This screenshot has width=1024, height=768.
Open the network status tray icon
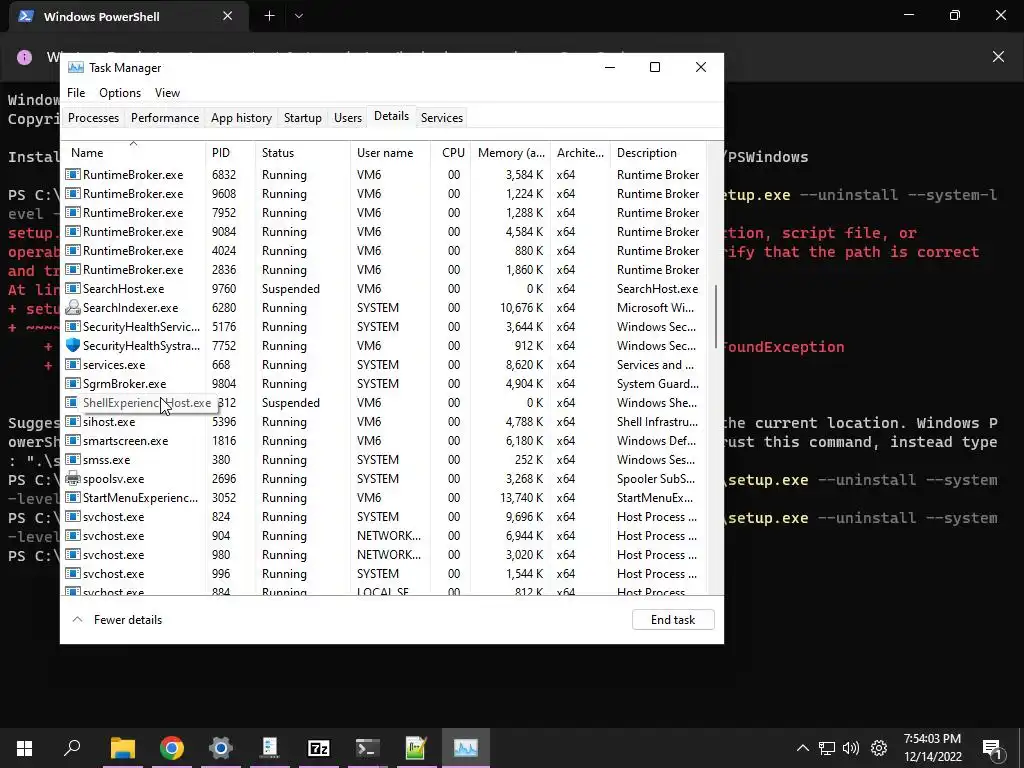[827, 748]
